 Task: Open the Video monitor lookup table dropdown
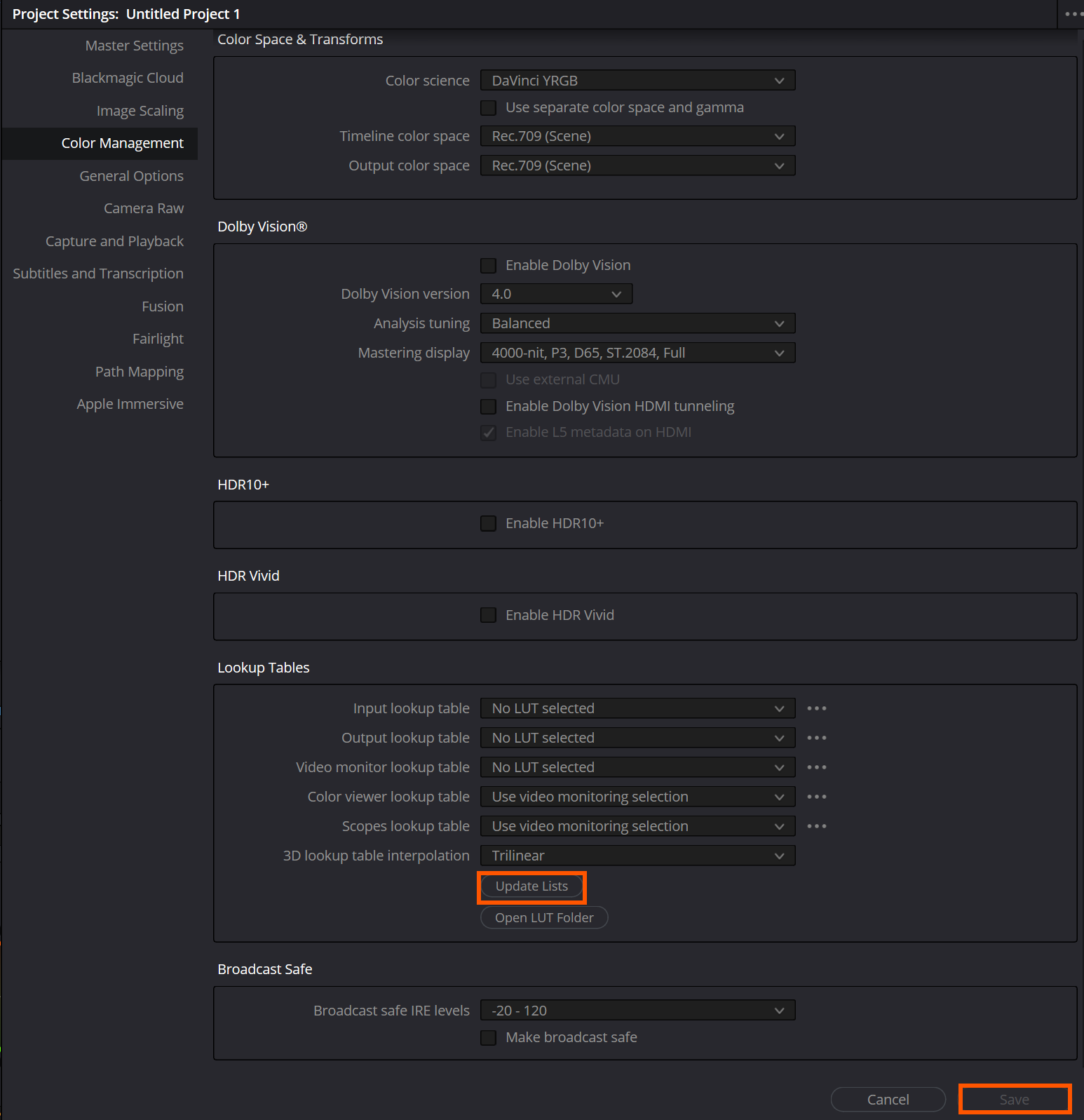pos(637,767)
